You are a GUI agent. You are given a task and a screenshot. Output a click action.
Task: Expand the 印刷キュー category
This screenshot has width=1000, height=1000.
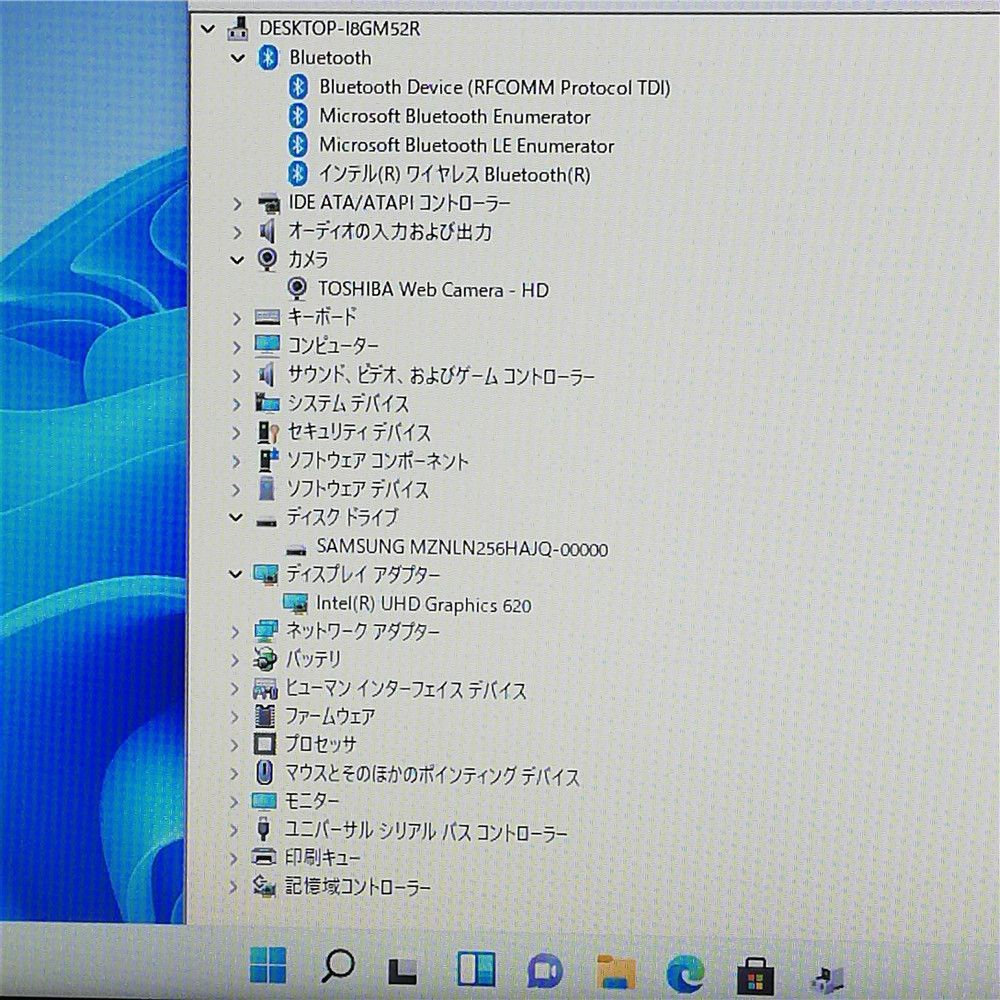click(234, 858)
